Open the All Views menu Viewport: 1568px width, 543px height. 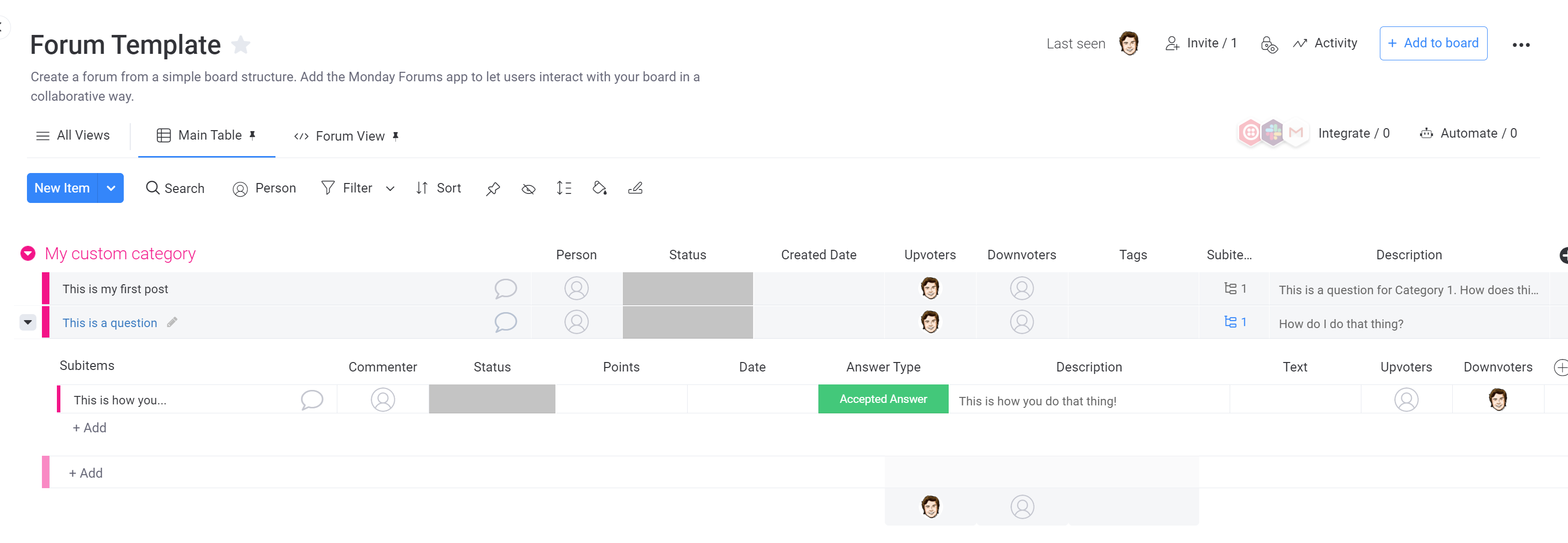[x=73, y=136]
